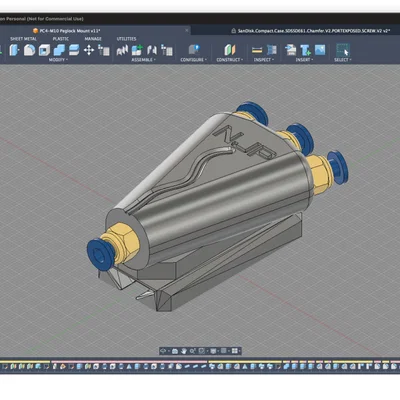Viewport: 400px width, 400px height.
Task: Click the last icon in Assemble group
Action: 167,50
